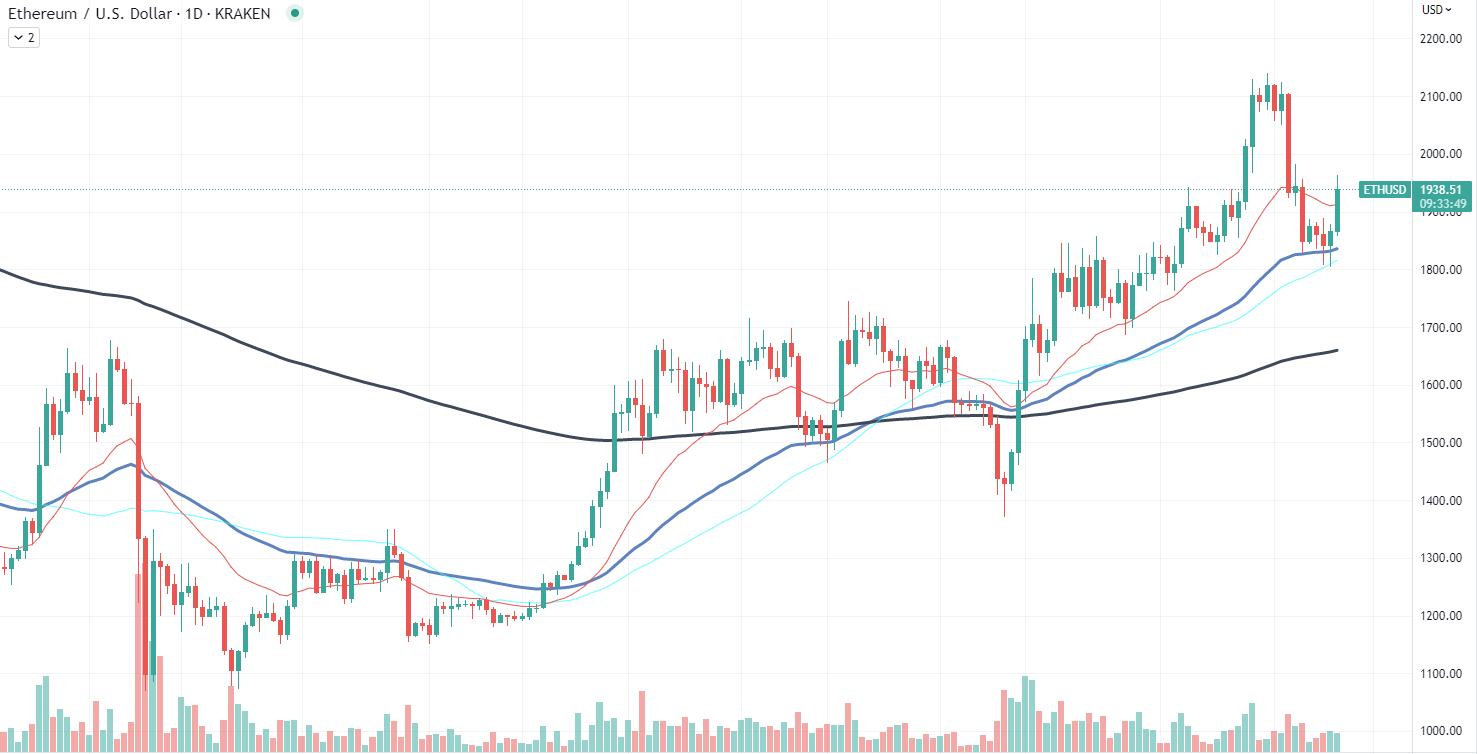Screen dimensions: 1477x754
Task: Click the 2000.00 price axis label
Action: pyautogui.click(x=1441, y=154)
